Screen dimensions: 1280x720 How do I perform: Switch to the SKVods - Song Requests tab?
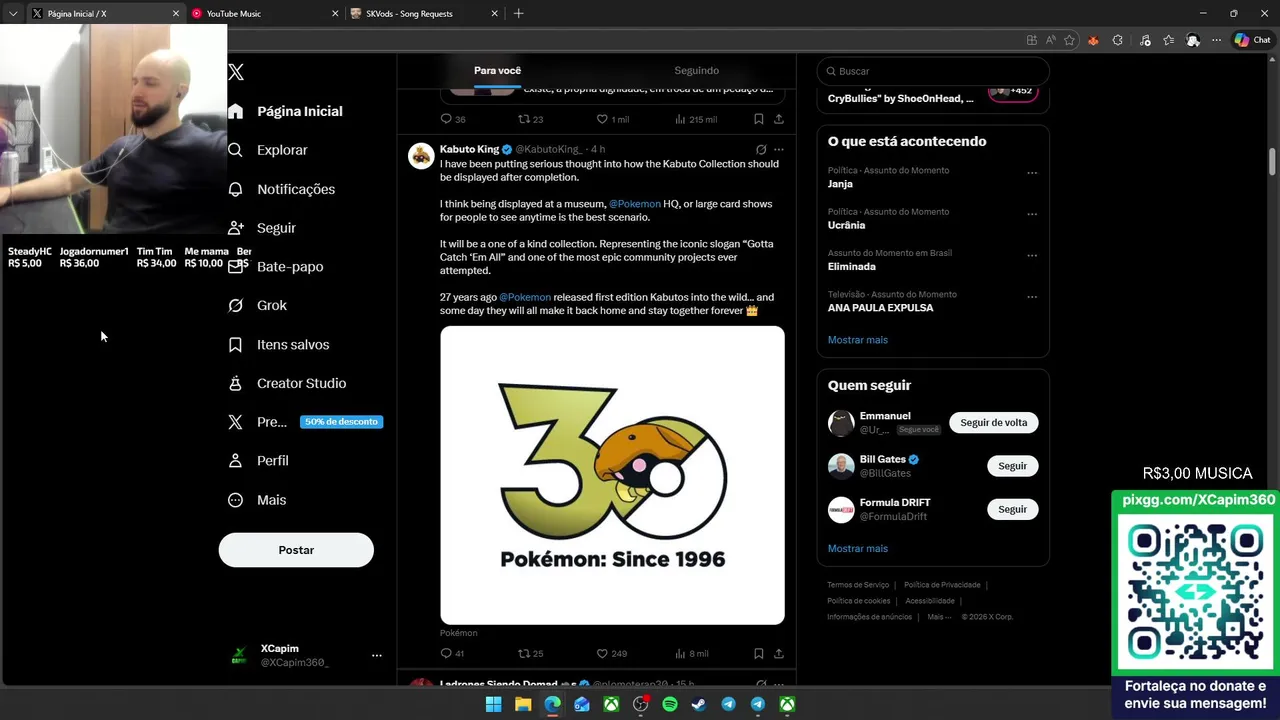pyautogui.click(x=423, y=14)
